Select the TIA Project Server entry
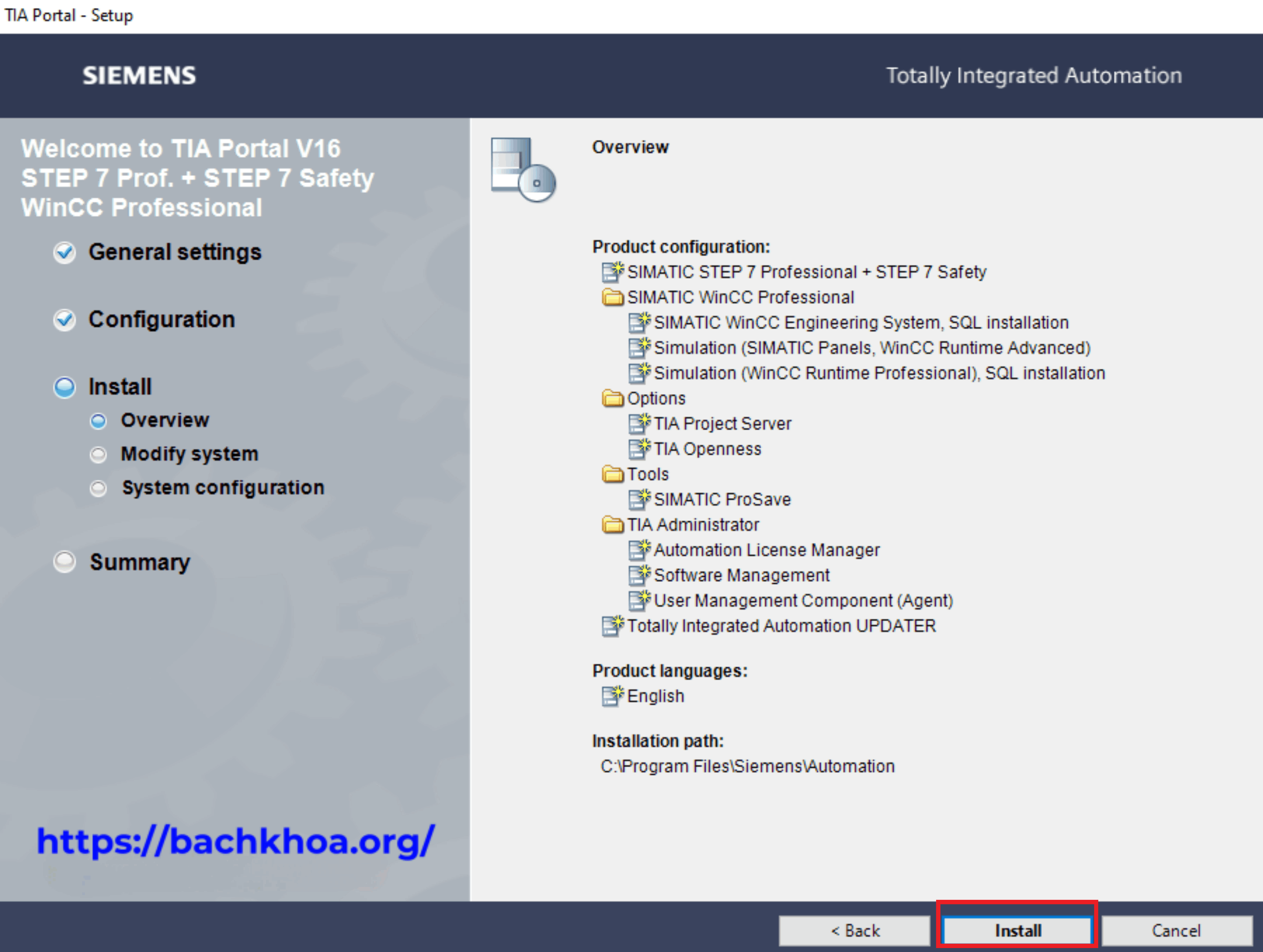The height and width of the screenshot is (952, 1263). point(722,424)
